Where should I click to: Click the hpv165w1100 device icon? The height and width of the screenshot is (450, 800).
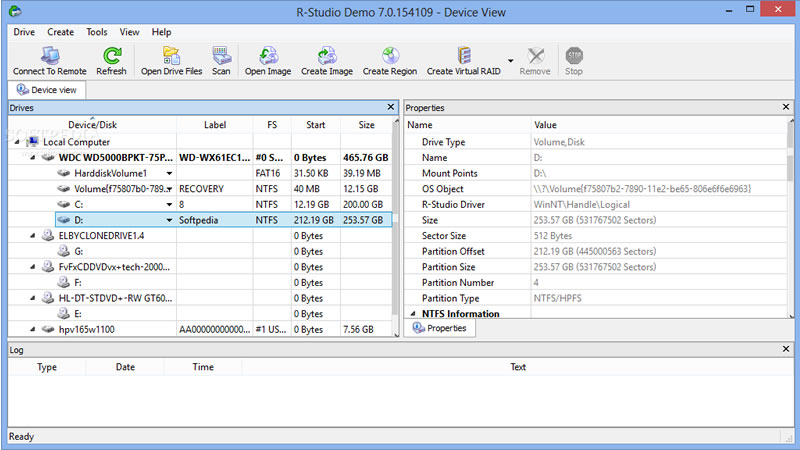point(48,329)
